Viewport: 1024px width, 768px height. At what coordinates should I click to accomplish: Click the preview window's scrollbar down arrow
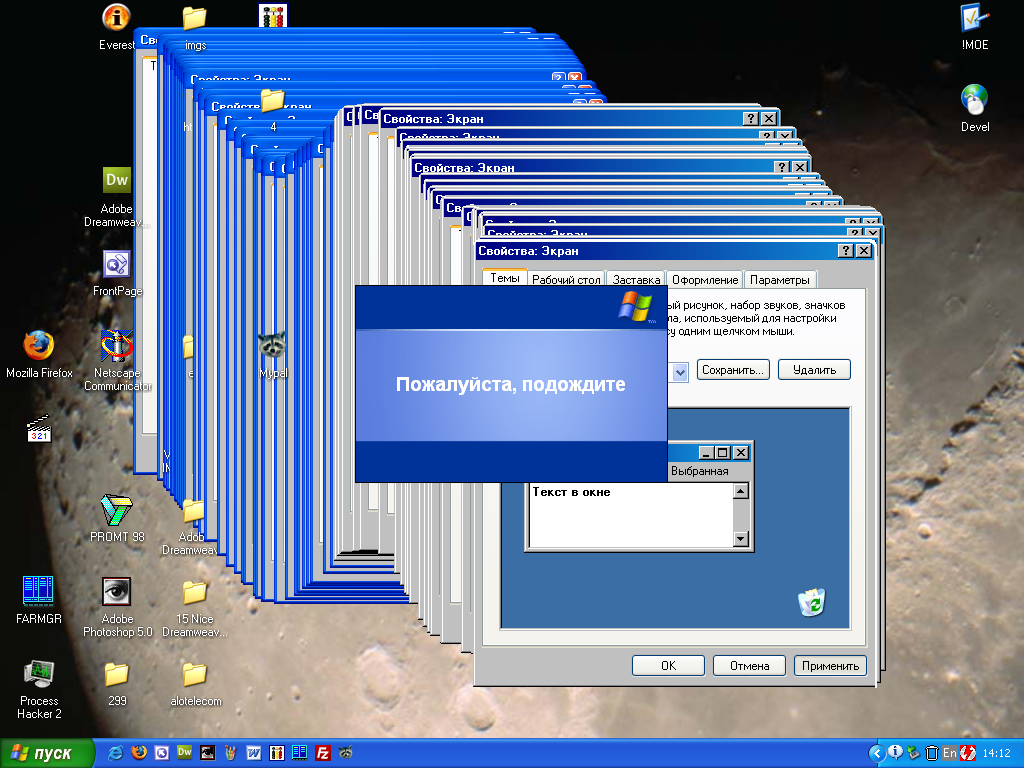click(x=741, y=539)
